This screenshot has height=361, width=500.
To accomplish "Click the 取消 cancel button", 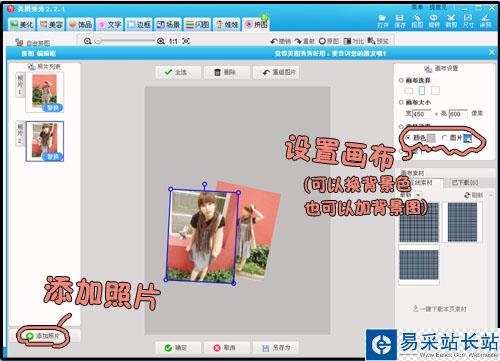I will click(x=227, y=348).
